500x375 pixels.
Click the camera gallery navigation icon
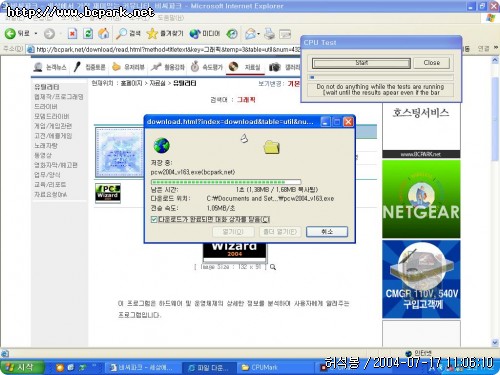274,67
